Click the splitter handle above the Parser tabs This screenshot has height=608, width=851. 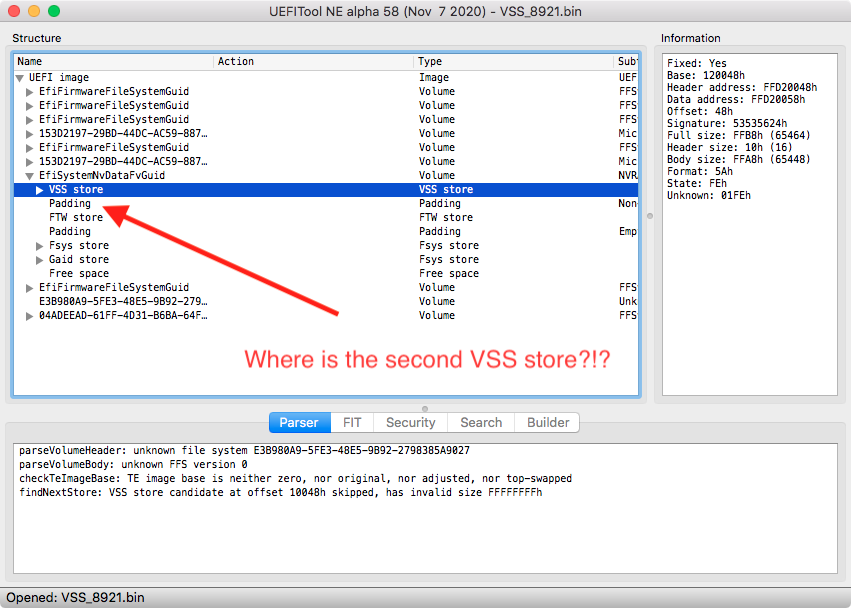pyautogui.click(x=425, y=408)
